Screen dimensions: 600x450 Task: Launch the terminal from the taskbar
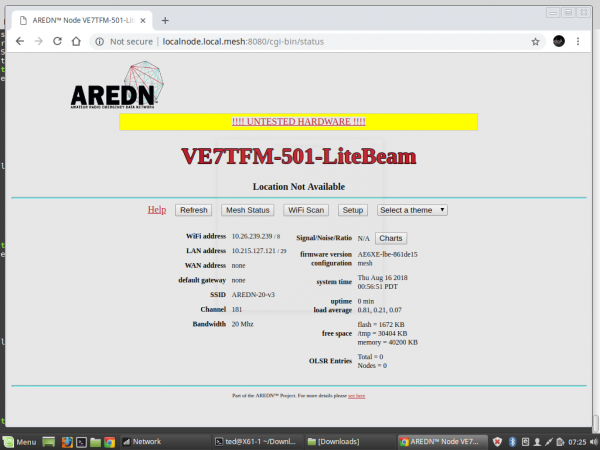pyautogui.click(x=81, y=442)
